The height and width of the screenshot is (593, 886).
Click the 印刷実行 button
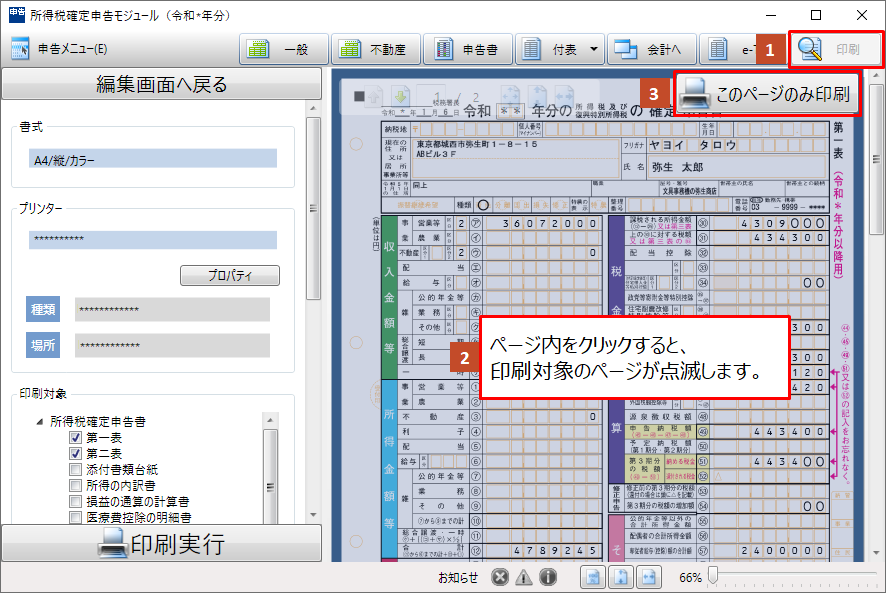pos(162,543)
